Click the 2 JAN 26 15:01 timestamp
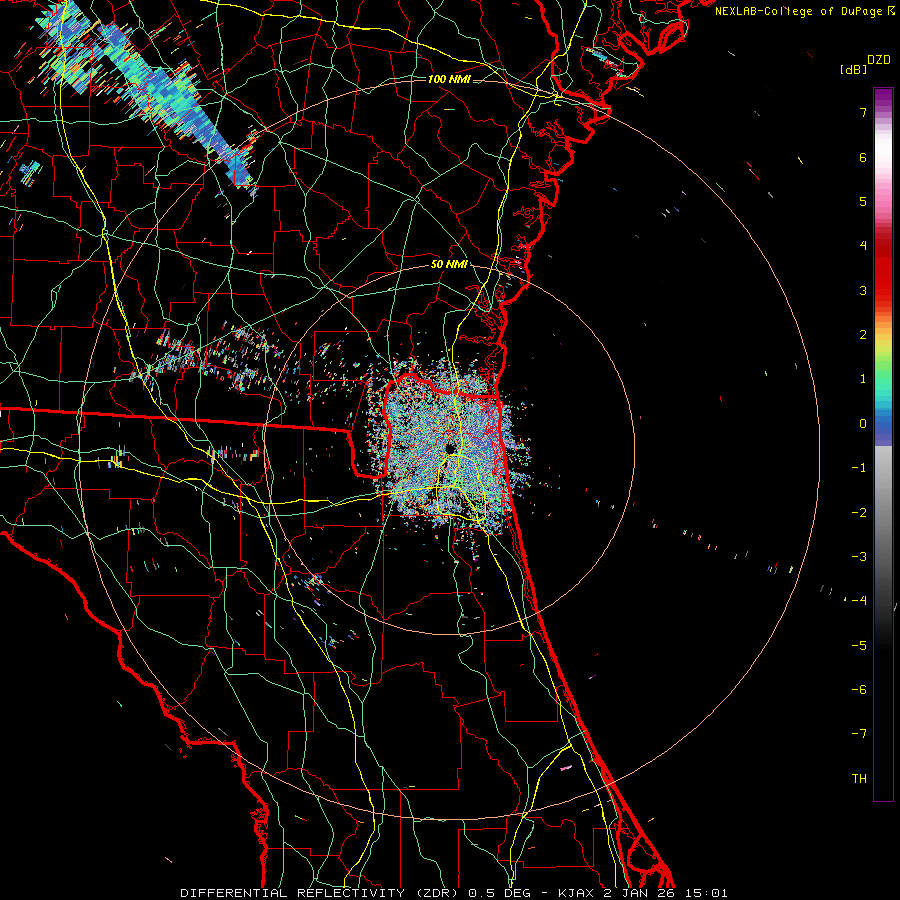 pos(665,893)
